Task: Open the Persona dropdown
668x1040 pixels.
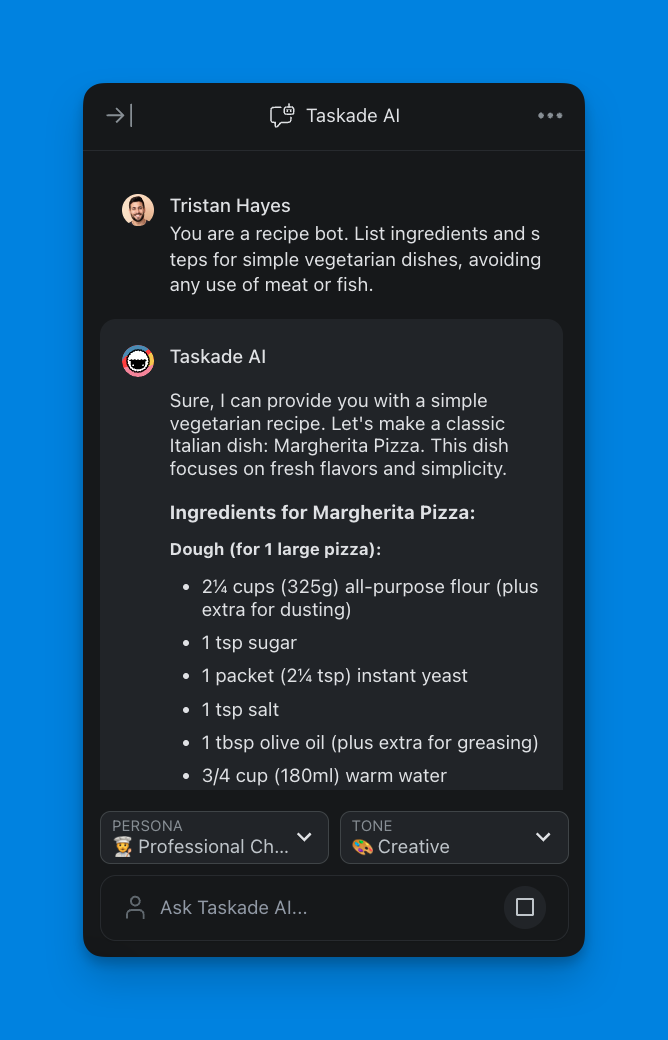Action: [x=214, y=837]
